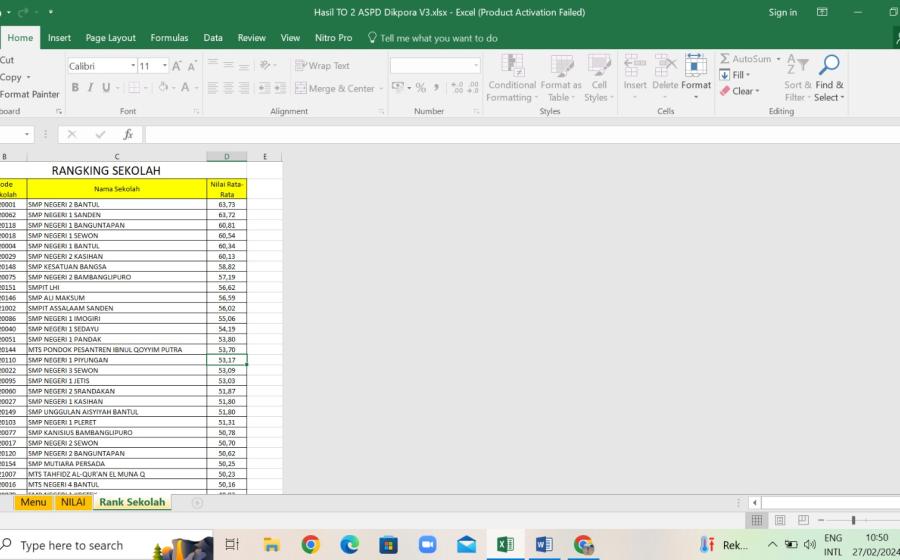
Task: Toggle Bold formatting
Action: click(x=75, y=87)
